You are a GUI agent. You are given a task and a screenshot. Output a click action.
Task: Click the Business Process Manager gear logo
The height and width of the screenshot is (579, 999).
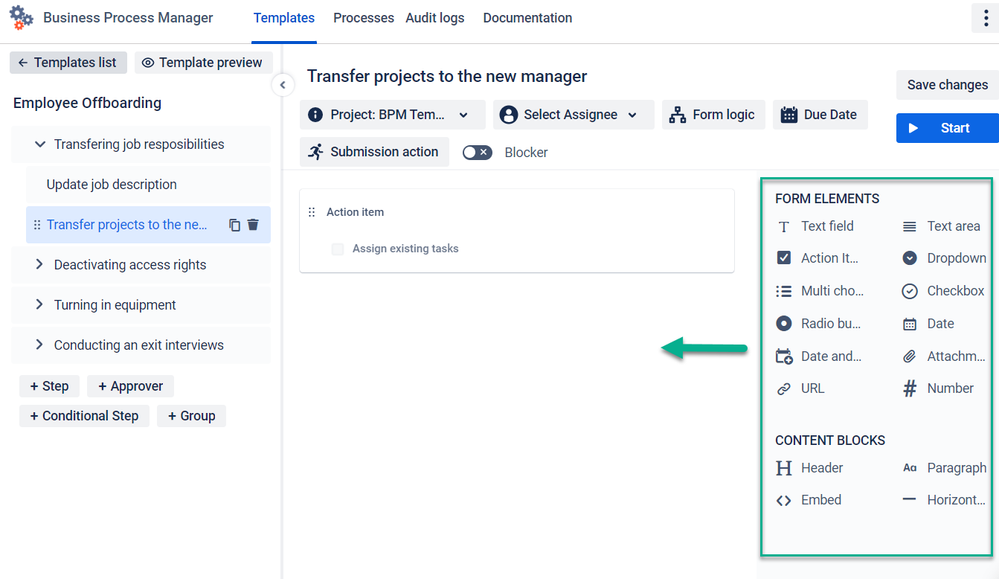(x=21, y=17)
